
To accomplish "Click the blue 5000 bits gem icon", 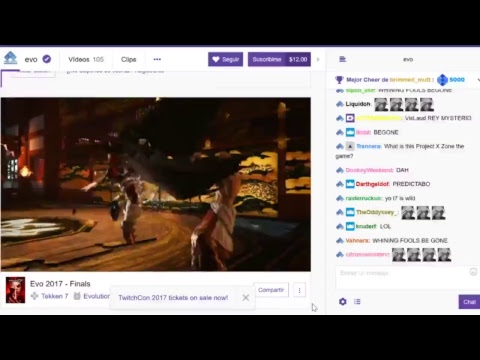I will [442, 80].
